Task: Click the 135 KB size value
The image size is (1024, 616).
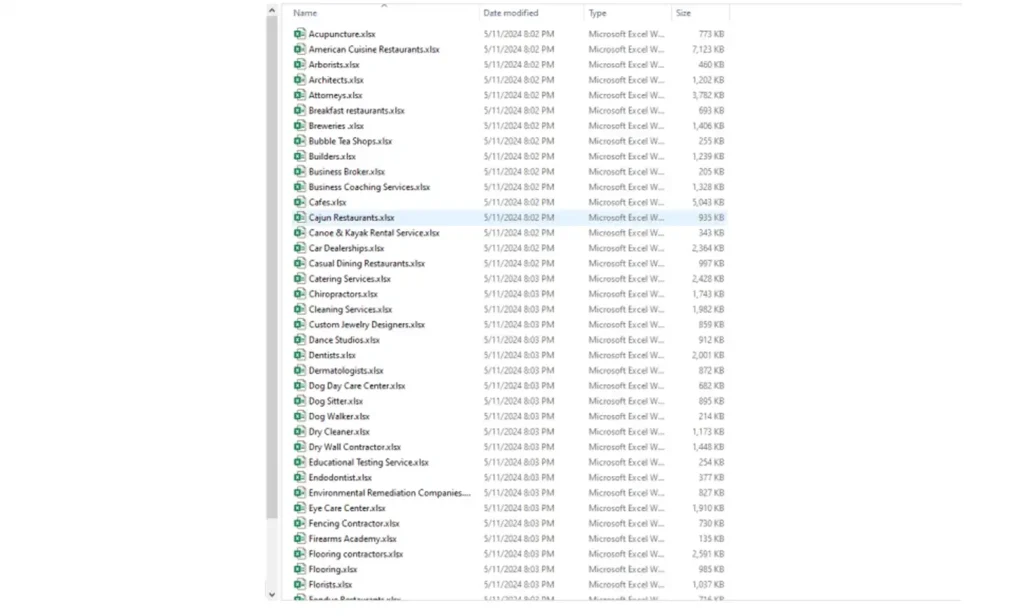Action: pos(711,538)
